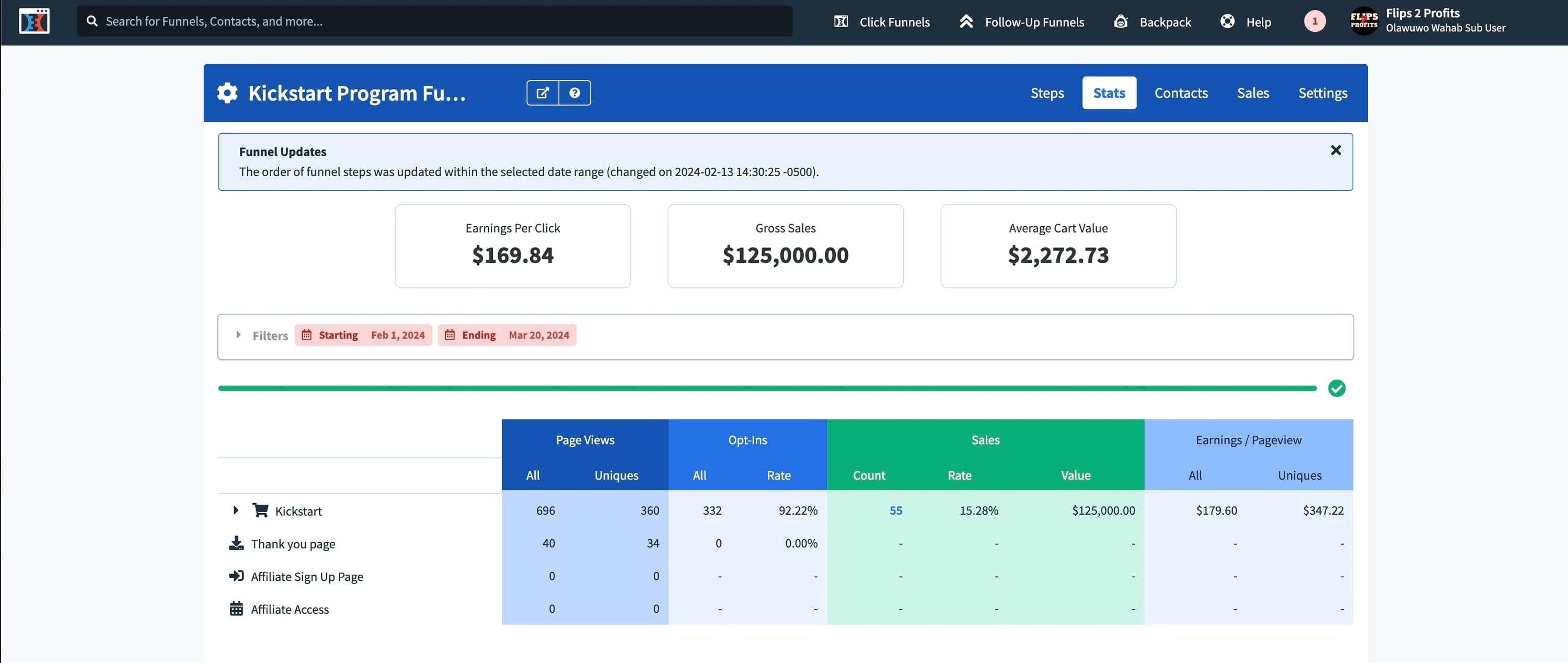1568x663 pixels.
Task: Click the Page Views column header
Action: tap(585, 440)
